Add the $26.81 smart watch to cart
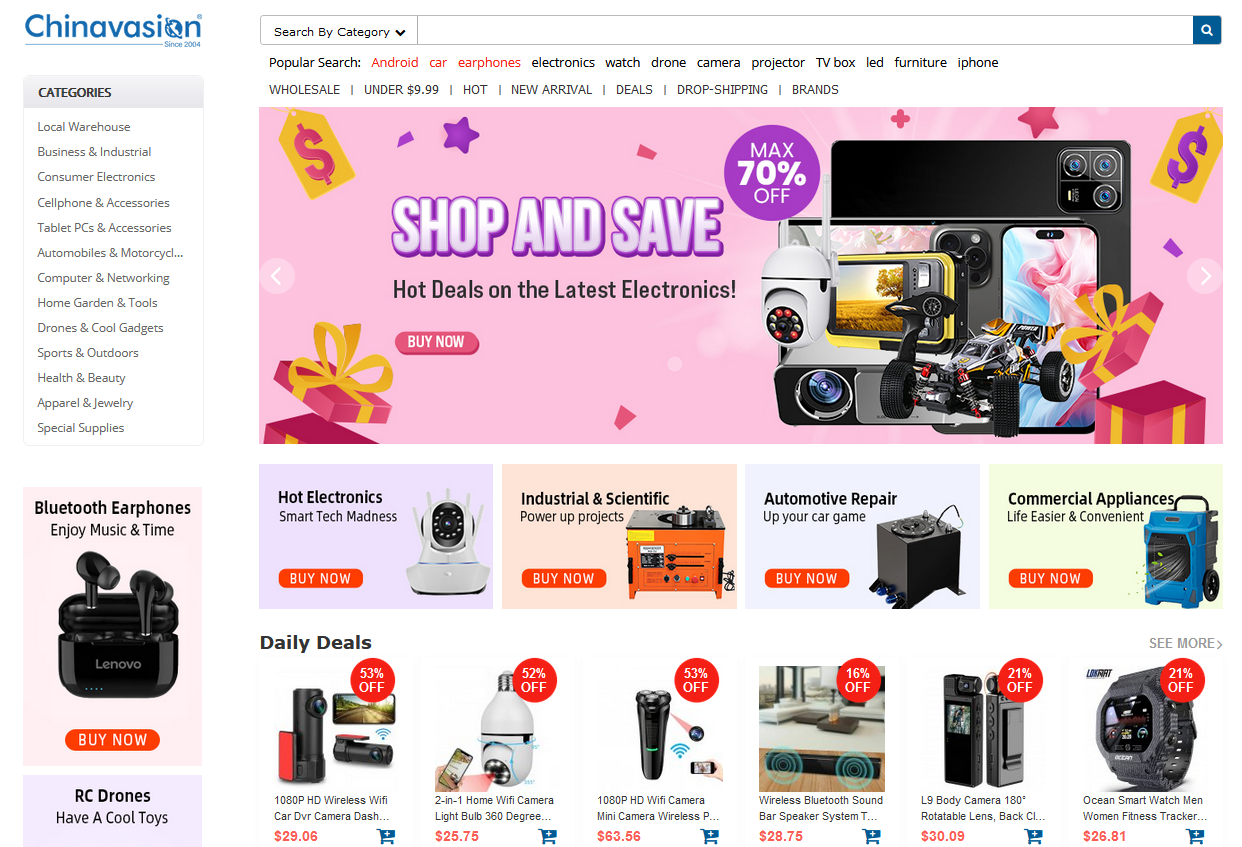 (x=1196, y=836)
